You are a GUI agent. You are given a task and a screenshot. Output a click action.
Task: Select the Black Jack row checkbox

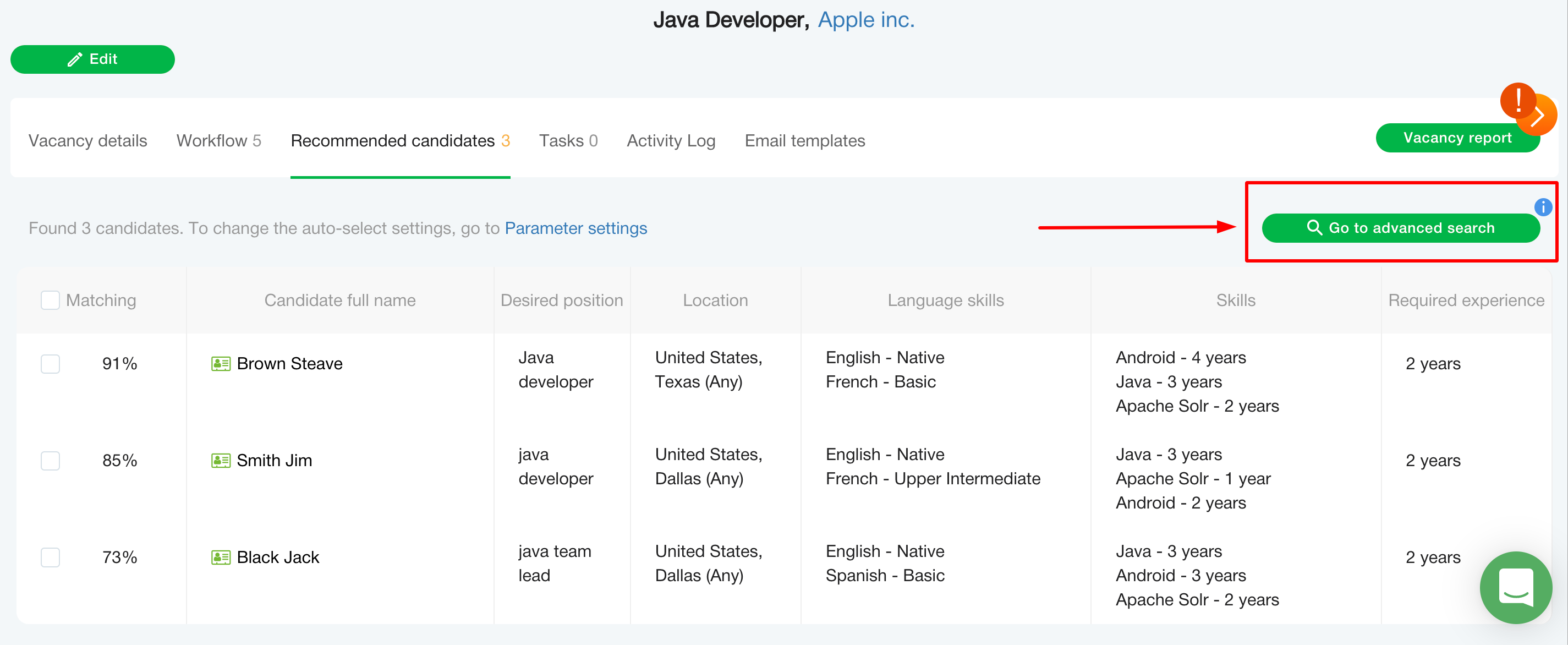click(50, 557)
